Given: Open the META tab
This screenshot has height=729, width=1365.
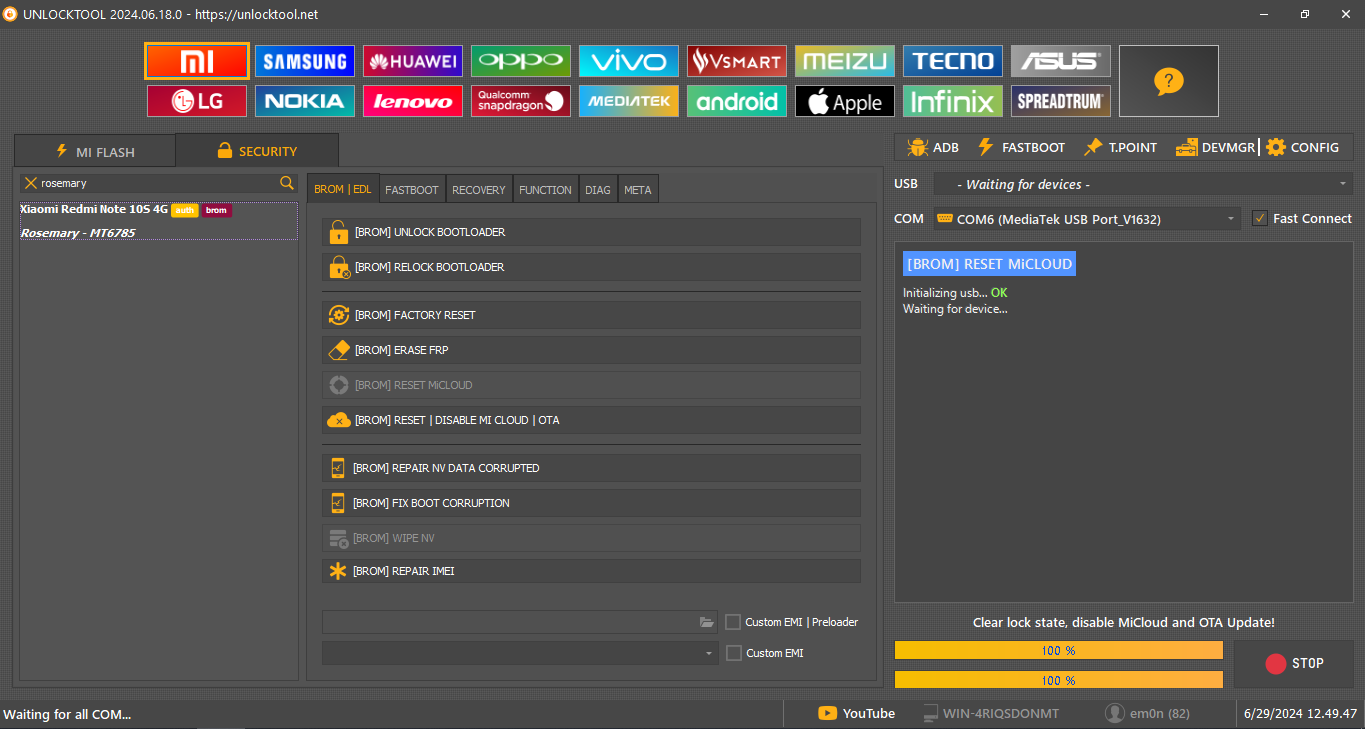Looking at the screenshot, I should click(x=638, y=189).
